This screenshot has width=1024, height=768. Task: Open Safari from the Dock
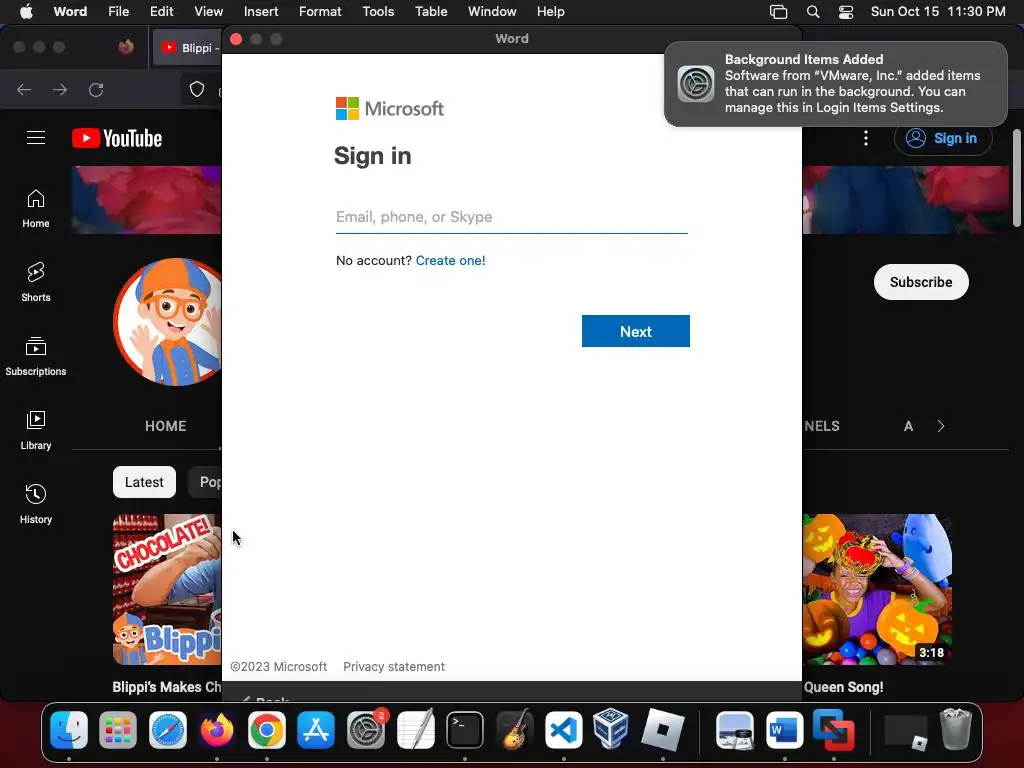click(x=168, y=729)
